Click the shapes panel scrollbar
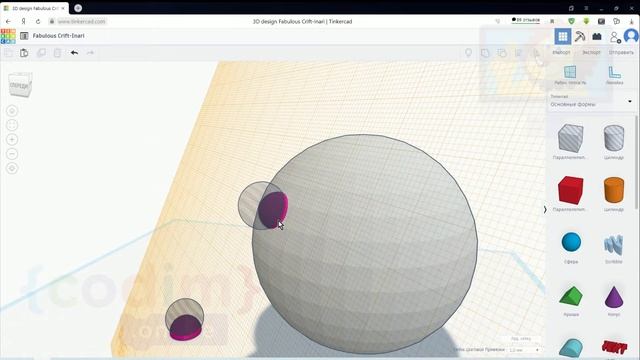This screenshot has width=640, height=360. tap(636, 163)
